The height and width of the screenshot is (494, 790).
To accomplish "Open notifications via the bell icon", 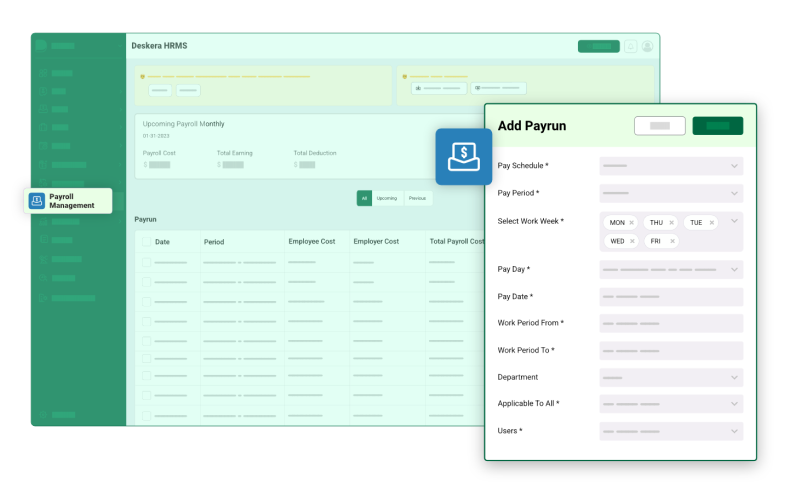I will pos(630,46).
